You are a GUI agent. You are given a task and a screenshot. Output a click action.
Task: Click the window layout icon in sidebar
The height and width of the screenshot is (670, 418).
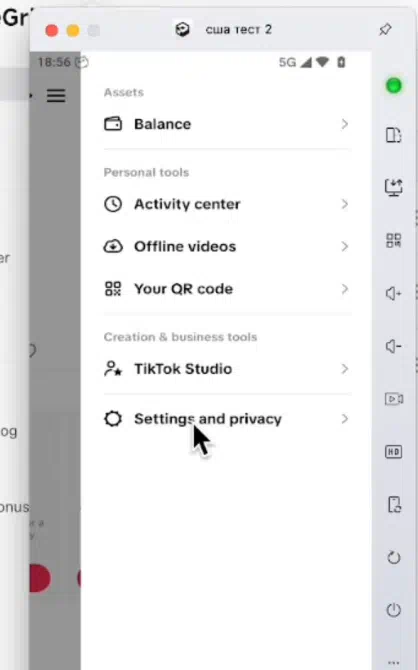pos(393,135)
